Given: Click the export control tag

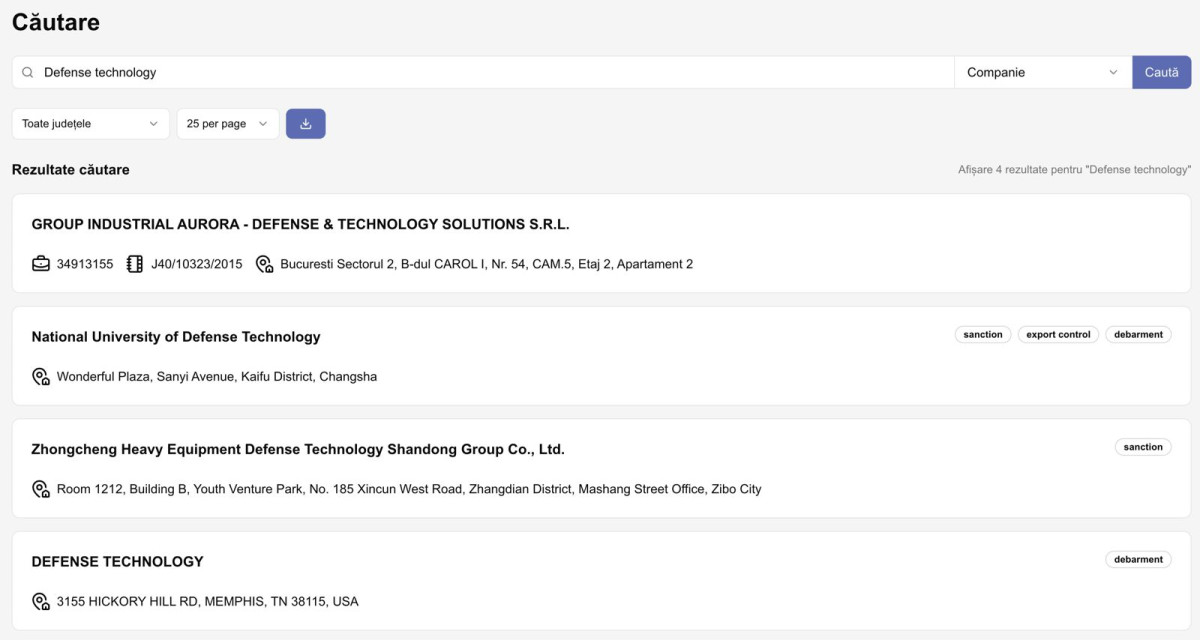Looking at the screenshot, I should point(1058,335).
